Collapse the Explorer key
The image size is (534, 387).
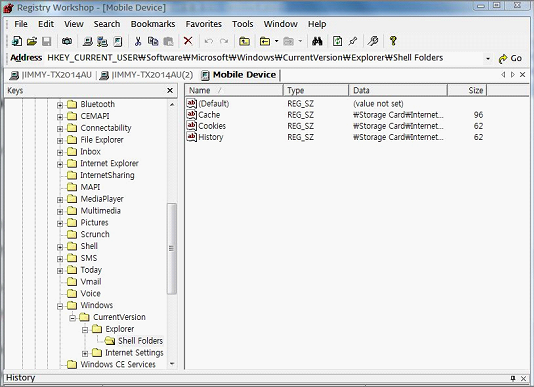point(85,330)
